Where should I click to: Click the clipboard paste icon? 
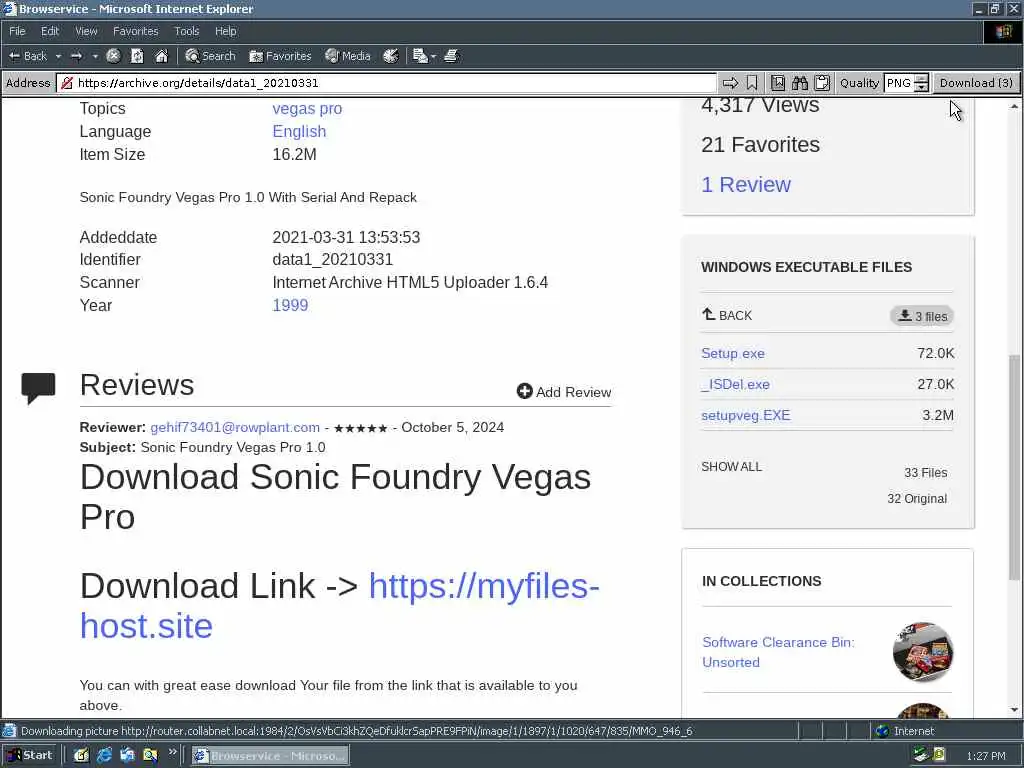(x=822, y=83)
